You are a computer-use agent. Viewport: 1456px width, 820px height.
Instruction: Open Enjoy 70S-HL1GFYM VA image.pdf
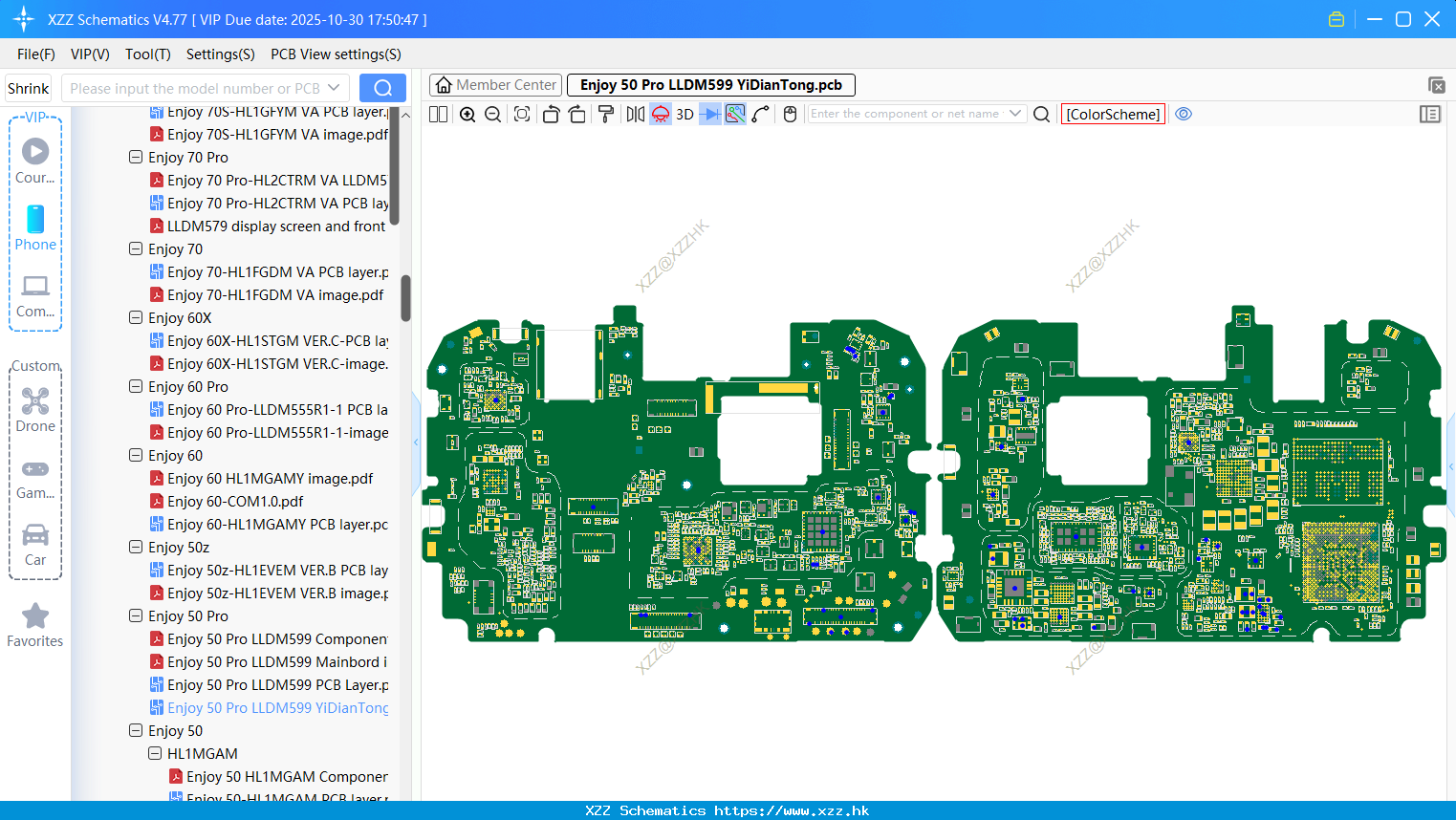coord(269,134)
